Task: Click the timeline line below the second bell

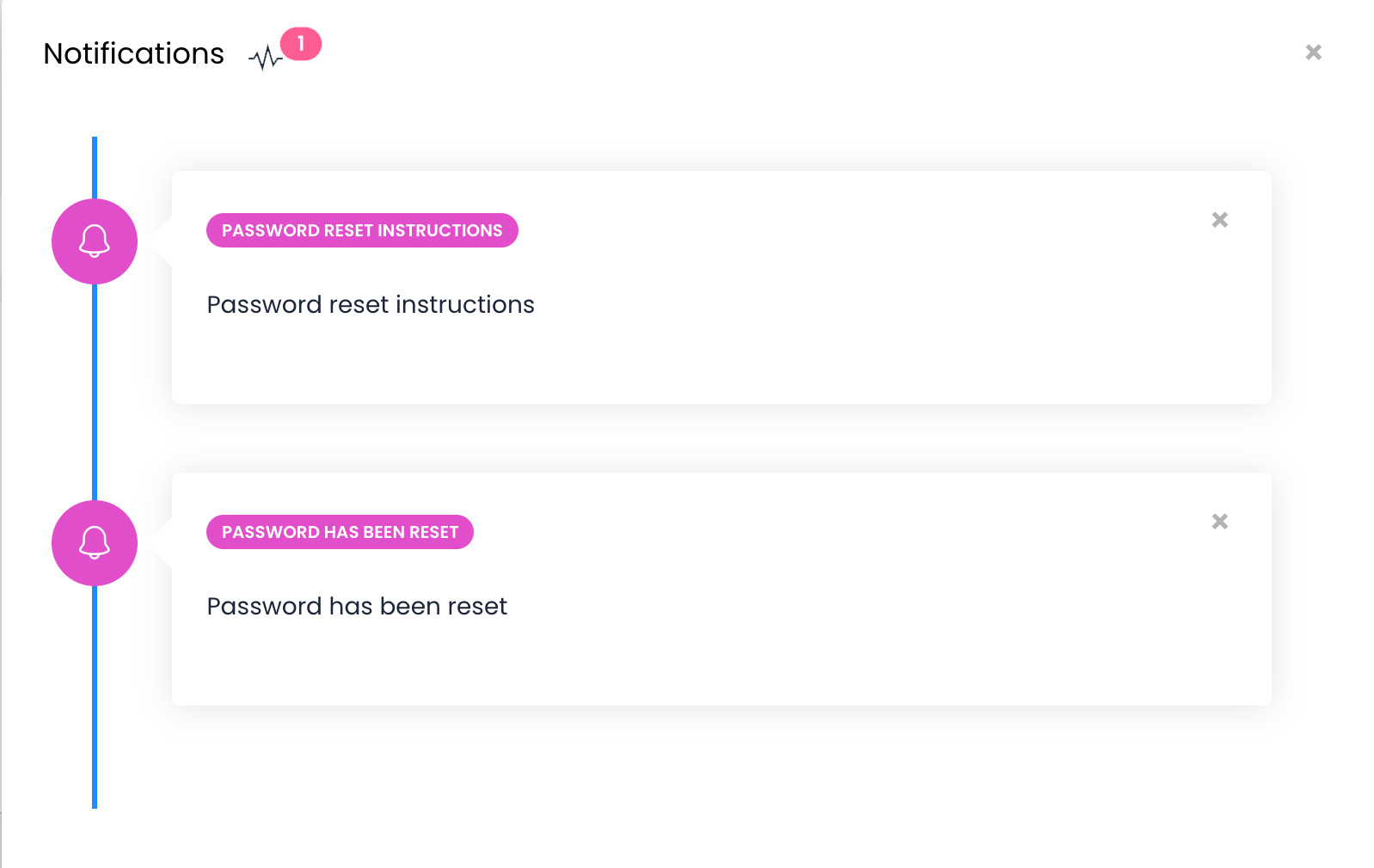Action: [x=95, y=696]
